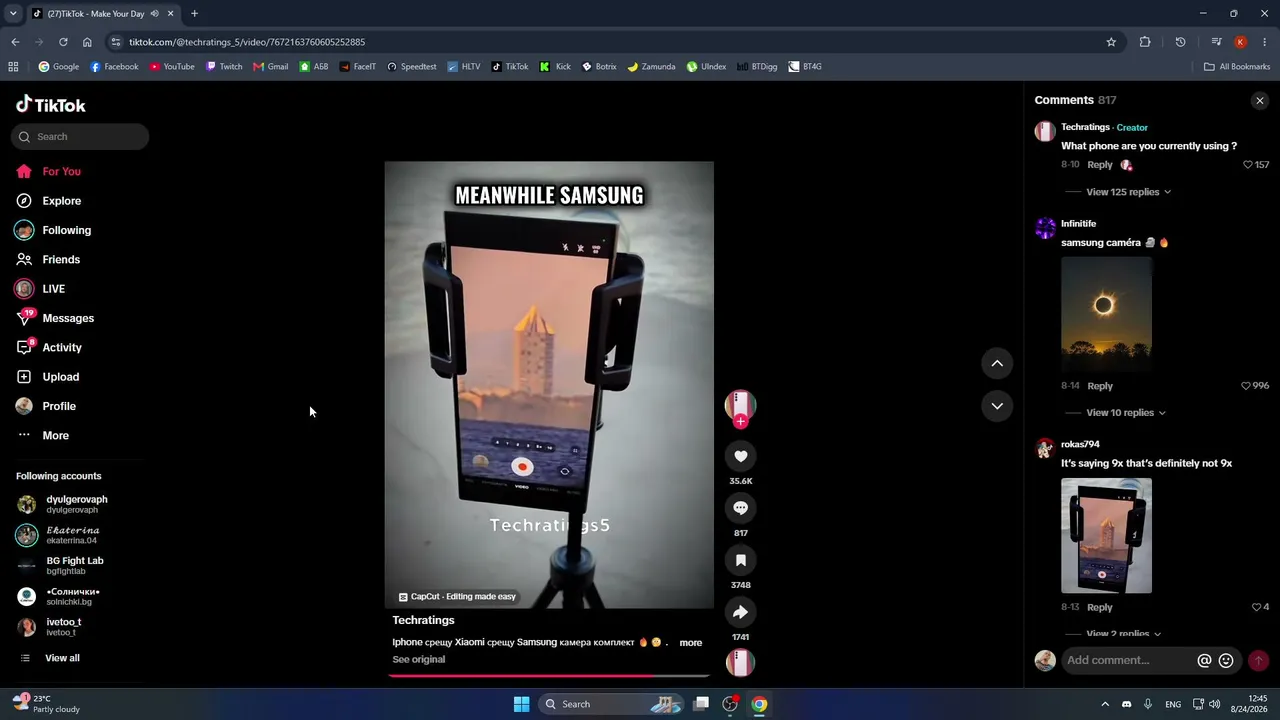Click CapCut Editing made easy tag
Image resolution: width=1280 pixels, height=720 pixels.
457,597
